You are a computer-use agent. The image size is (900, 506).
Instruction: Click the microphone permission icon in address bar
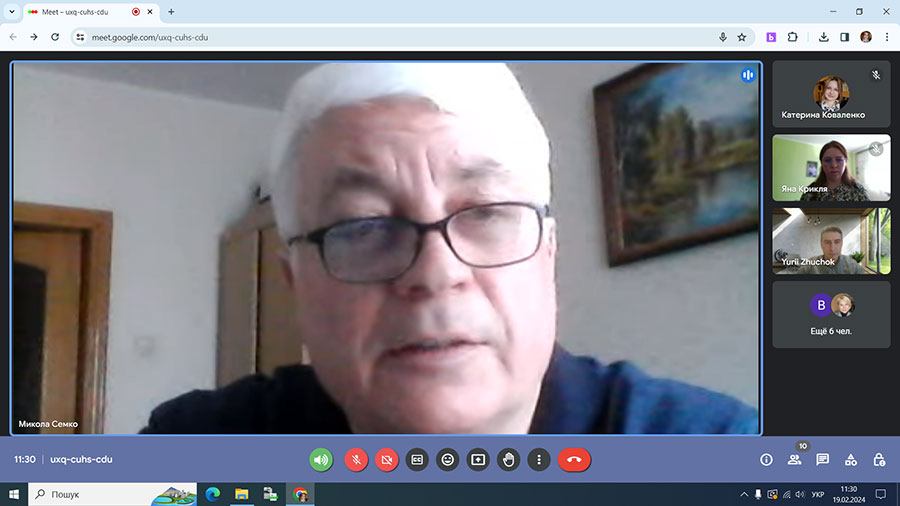tap(723, 37)
